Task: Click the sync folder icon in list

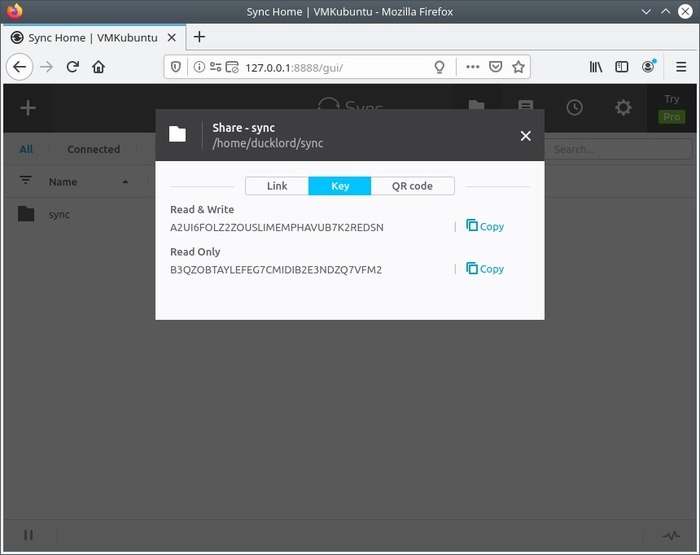Action: [26, 214]
